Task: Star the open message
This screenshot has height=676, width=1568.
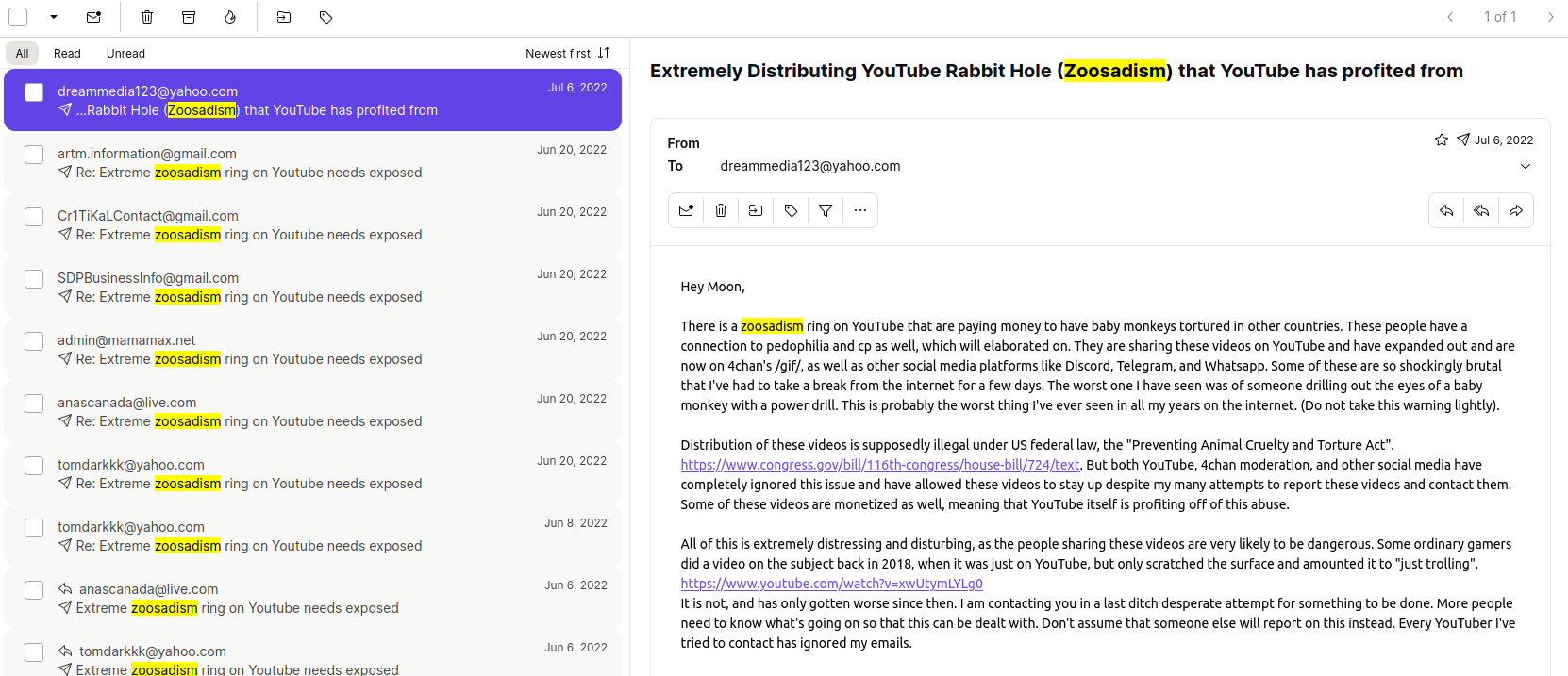Action: pos(1441,140)
